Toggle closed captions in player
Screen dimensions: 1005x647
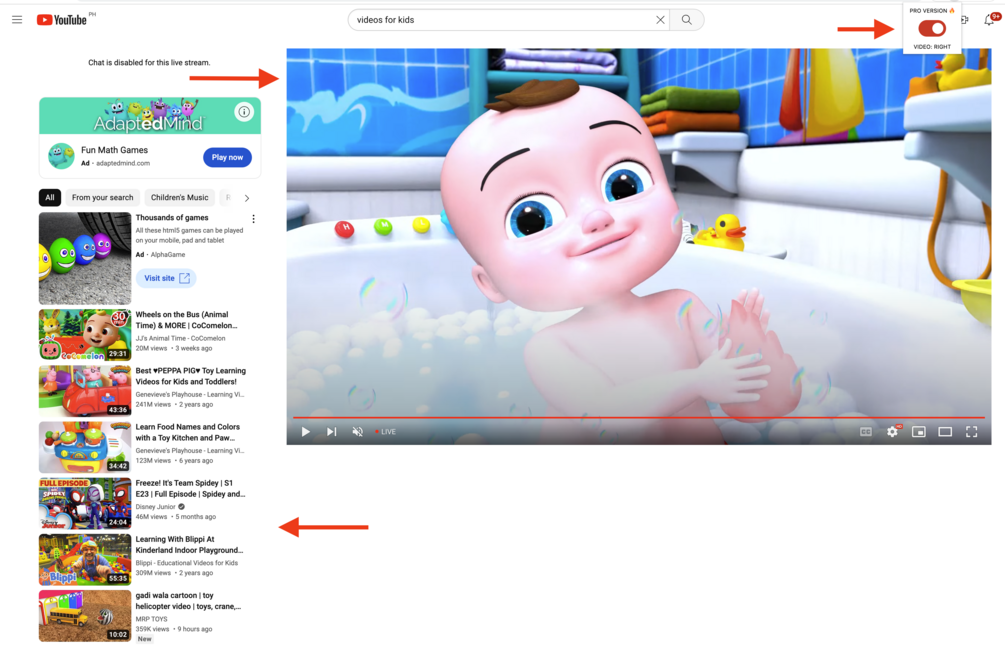[x=866, y=432]
